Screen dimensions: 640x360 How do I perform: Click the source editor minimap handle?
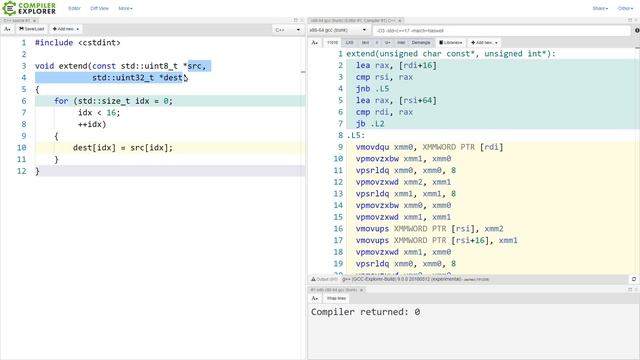(303, 72)
